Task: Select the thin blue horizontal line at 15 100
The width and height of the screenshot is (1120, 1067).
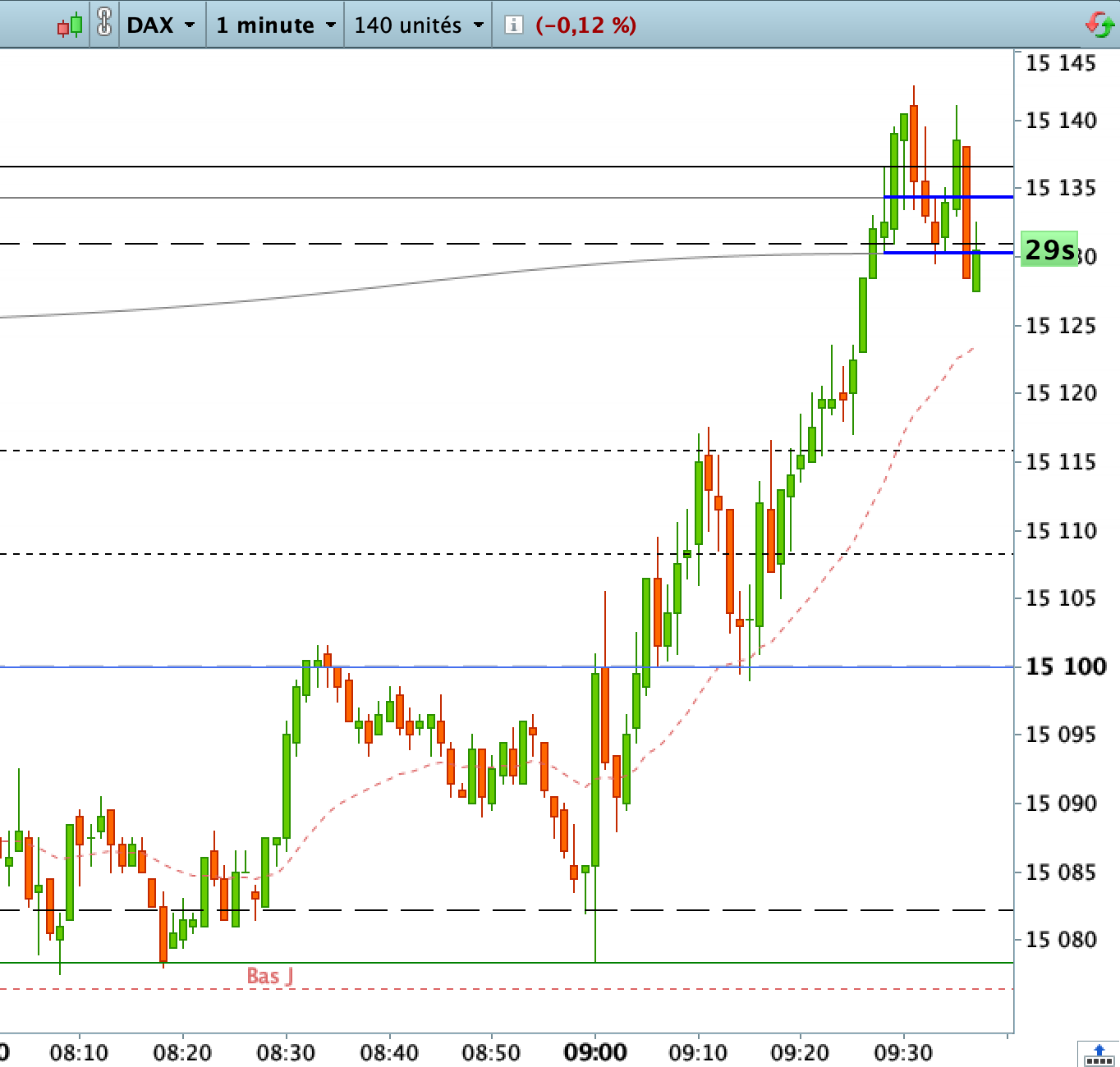Action: [x=507, y=666]
